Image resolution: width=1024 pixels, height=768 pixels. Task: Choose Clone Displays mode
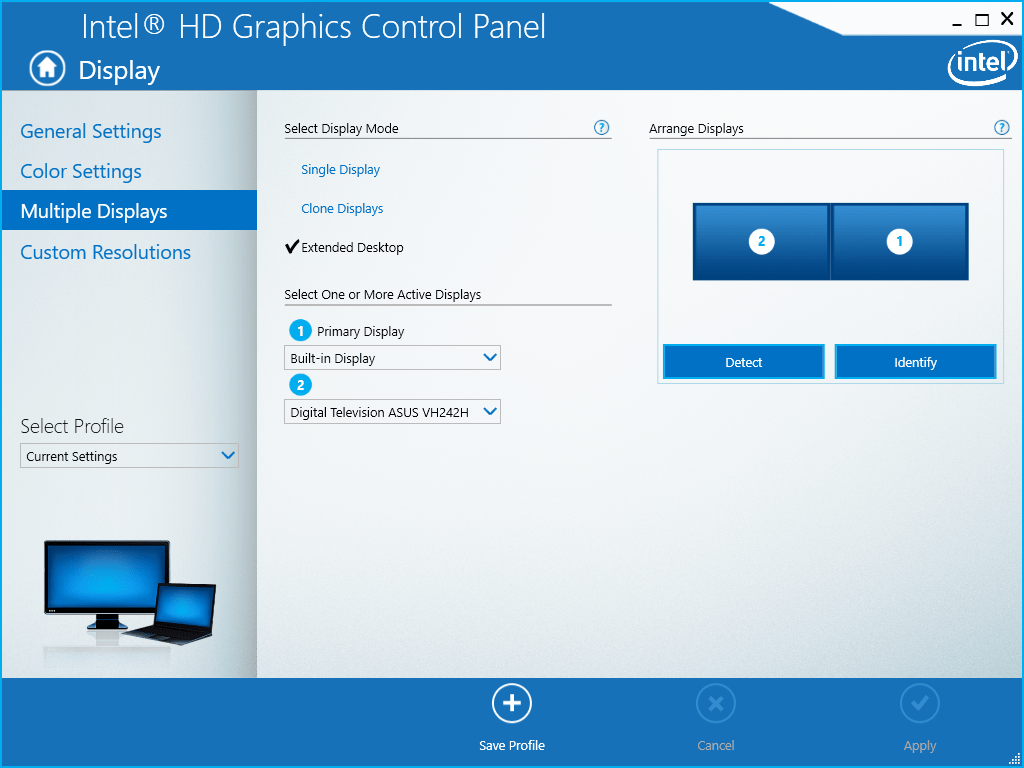[x=342, y=209]
